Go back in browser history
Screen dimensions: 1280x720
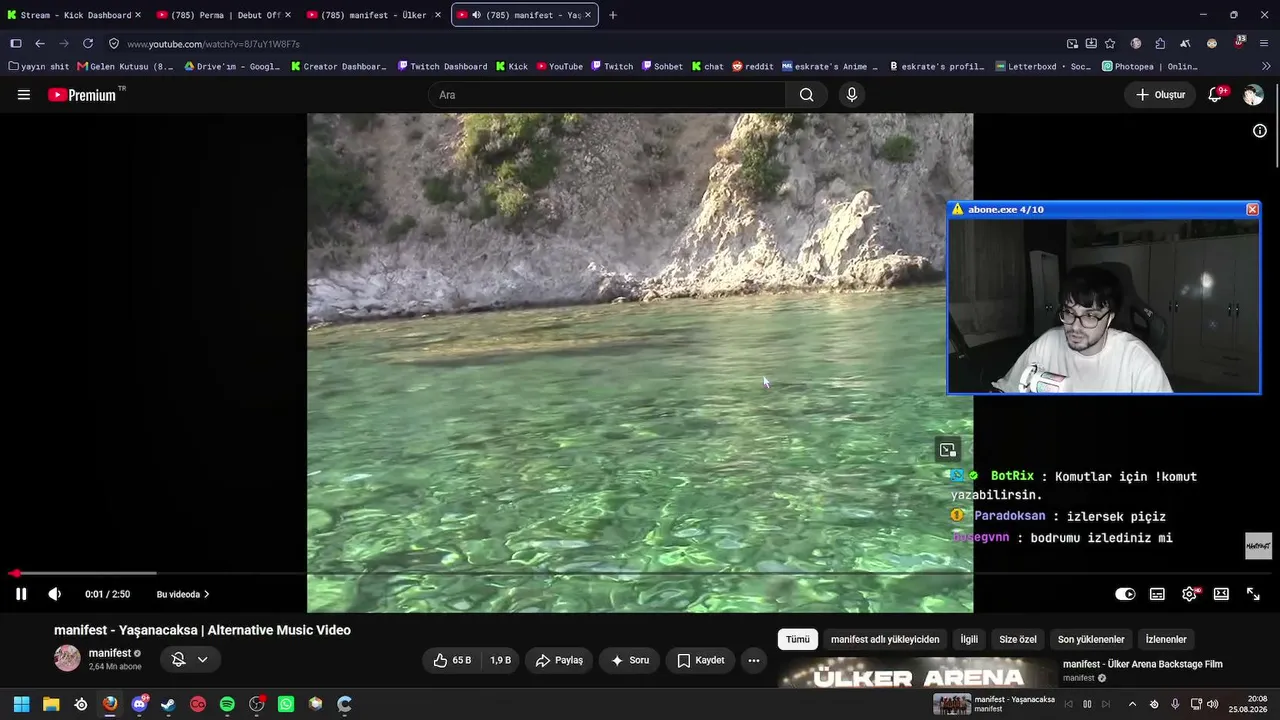pos(40,44)
